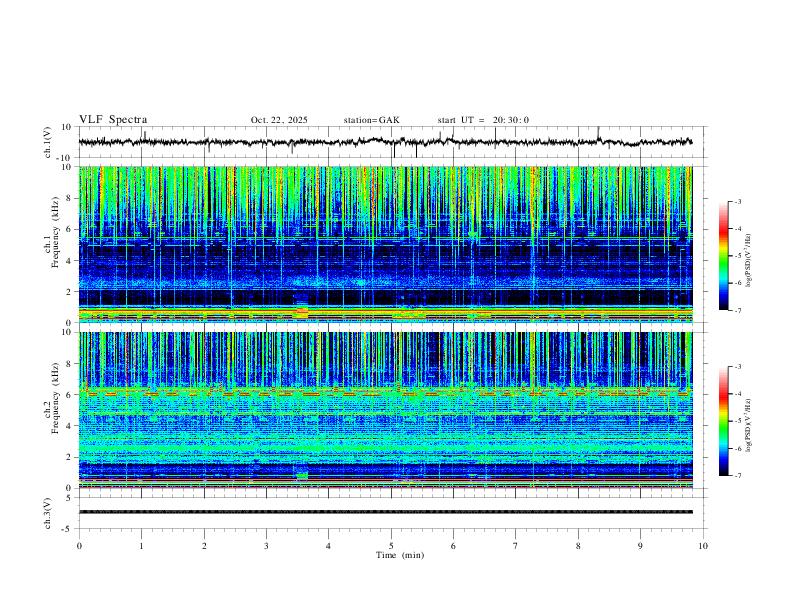Click the '-5' label on ch.1 colorbar

[738, 256]
